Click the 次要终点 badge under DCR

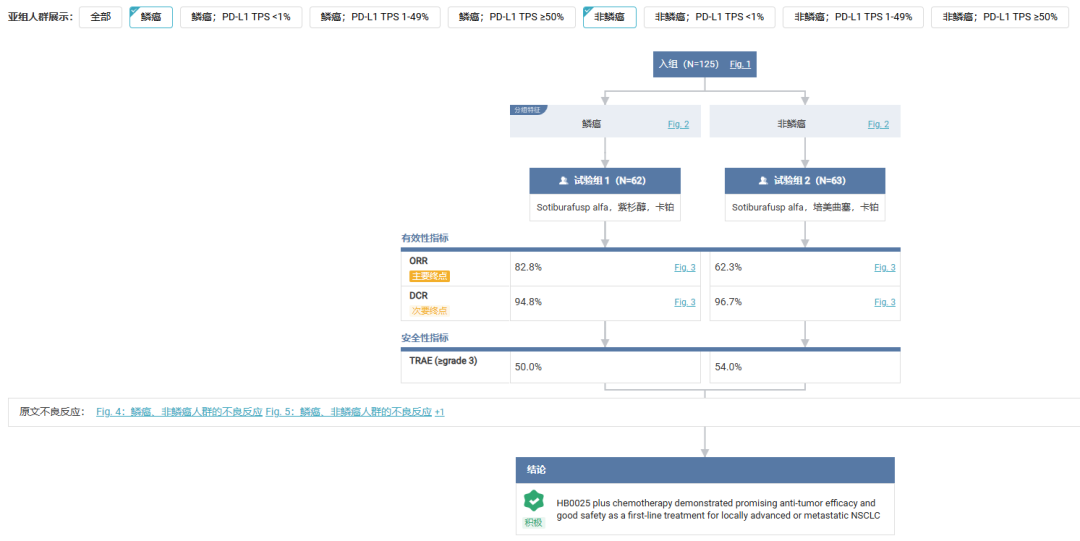pyautogui.click(x=430, y=311)
